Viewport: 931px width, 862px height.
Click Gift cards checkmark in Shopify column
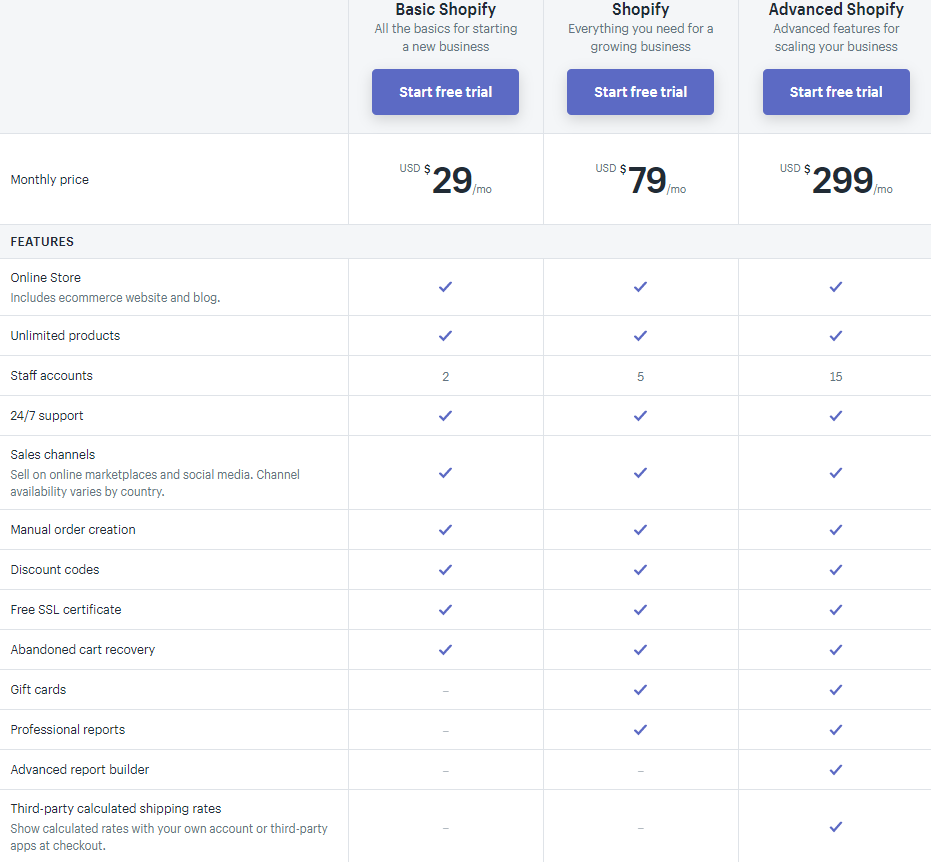(x=640, y=690)
